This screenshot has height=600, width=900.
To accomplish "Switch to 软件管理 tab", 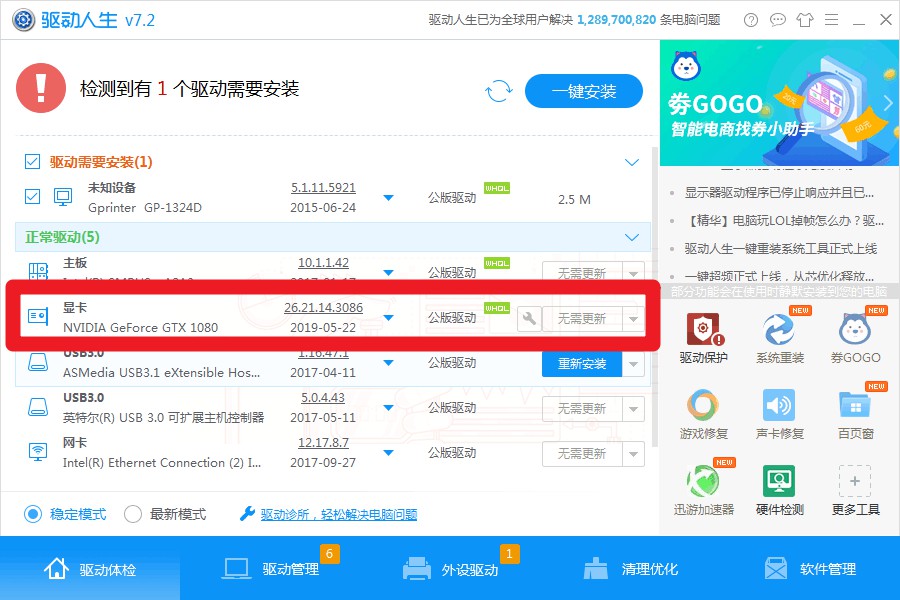I will pos(810,569).
